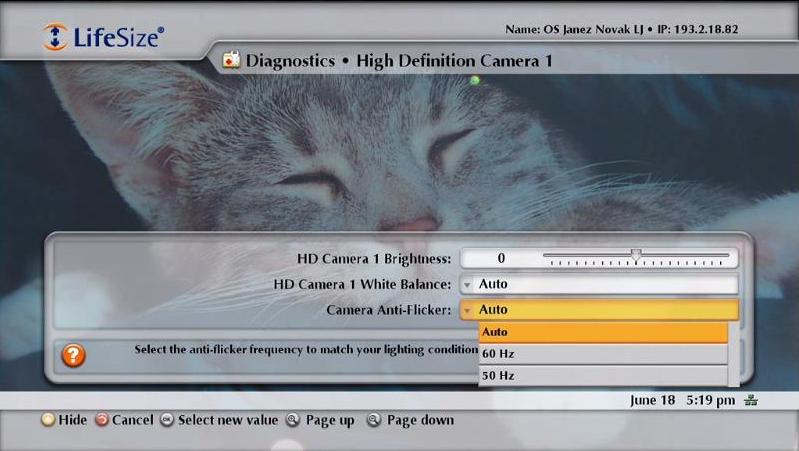This screenshot has width=799, height=451.
Task: Click the Select new value label
Action: (228, 420)
